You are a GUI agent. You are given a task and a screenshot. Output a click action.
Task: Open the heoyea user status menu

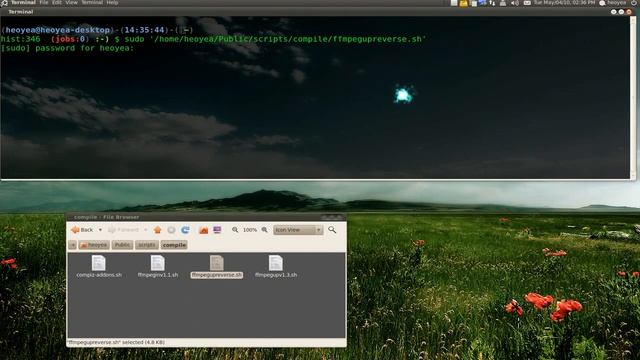[x=613, y=3]
